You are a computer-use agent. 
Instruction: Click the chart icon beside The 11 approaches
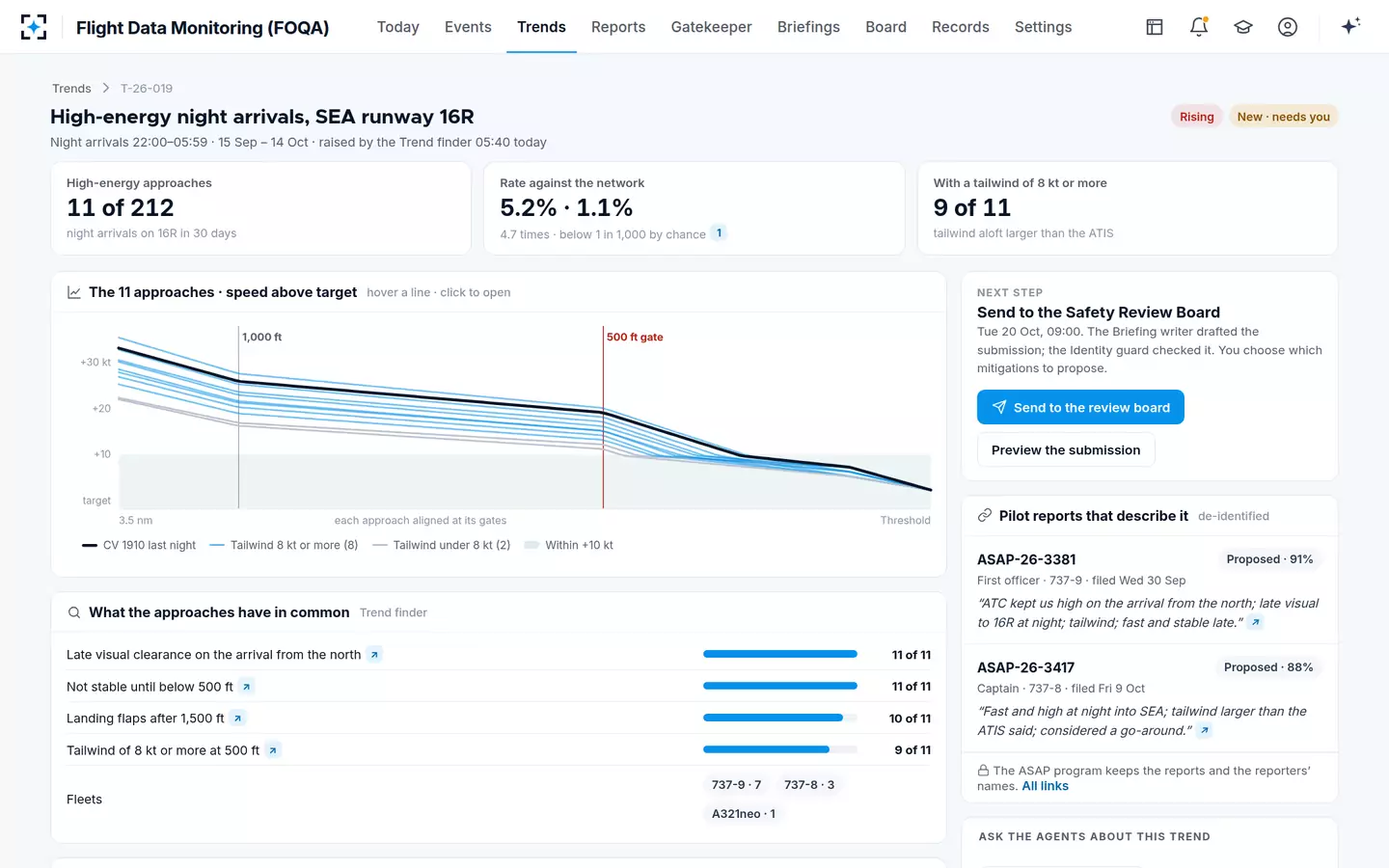pos(74,292)
